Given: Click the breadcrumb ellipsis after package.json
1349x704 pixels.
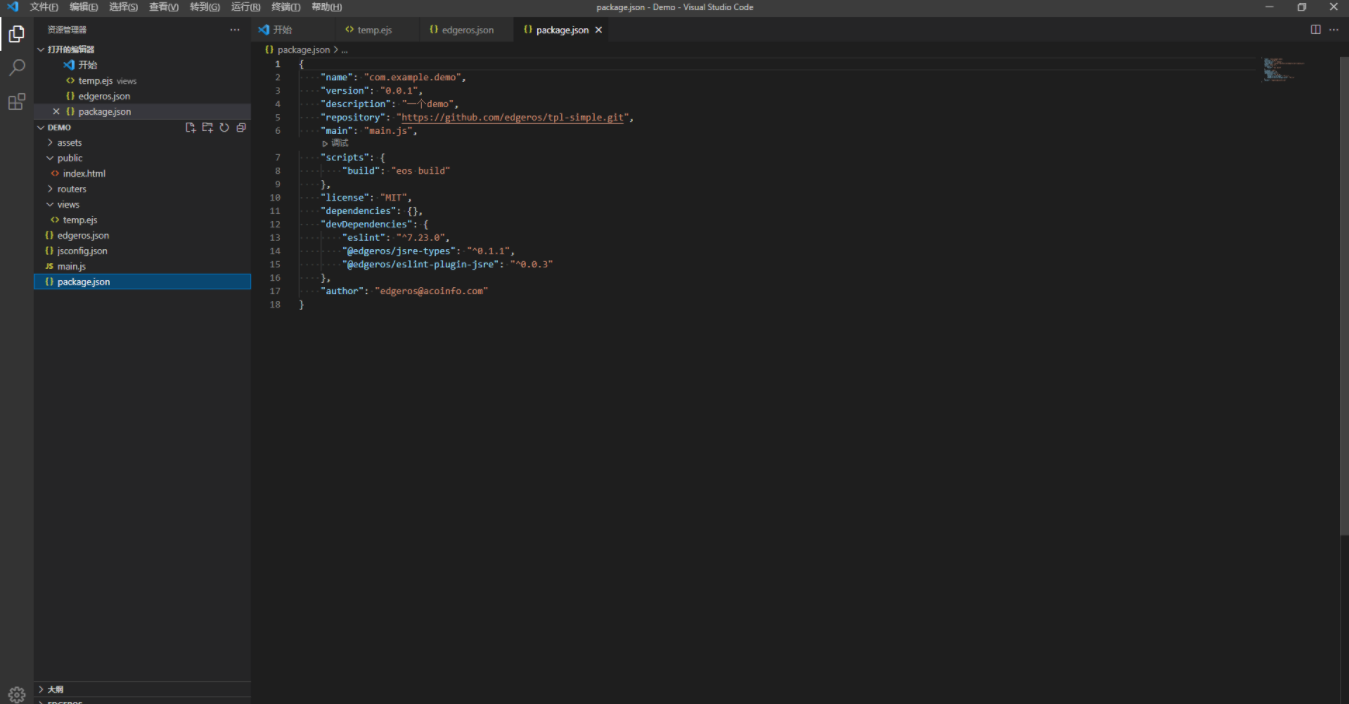Looking at the screenshot, I should pyautogui.click(x=343, y=49).
